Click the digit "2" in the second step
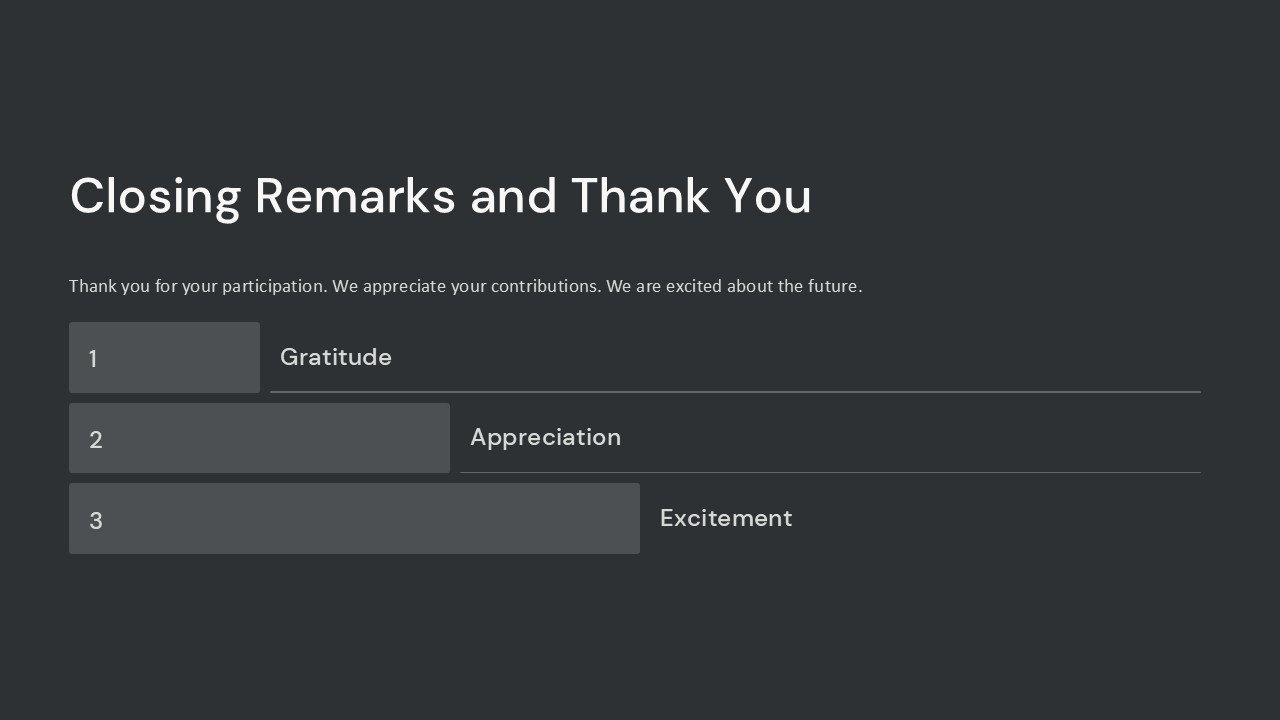Image resolution: width=1280 pixels, height=720 pixels. click(96, 440)
